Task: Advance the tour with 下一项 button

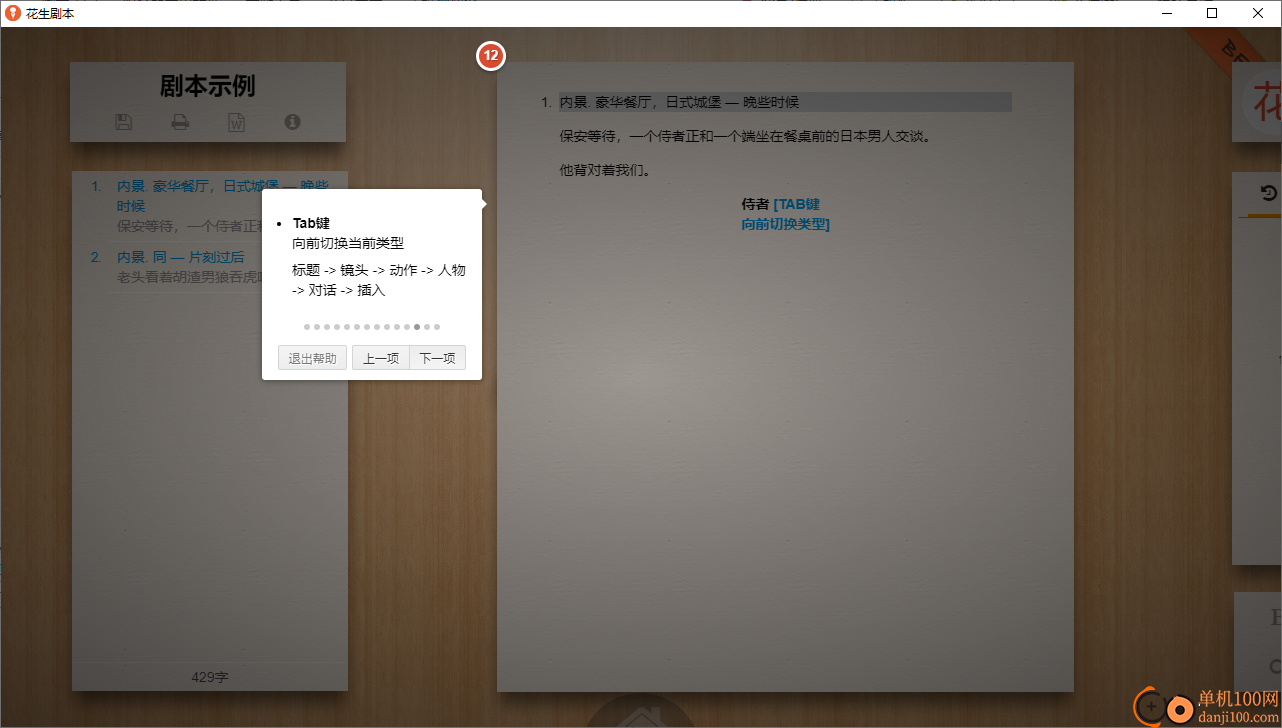Action: (x=437, y=358)
